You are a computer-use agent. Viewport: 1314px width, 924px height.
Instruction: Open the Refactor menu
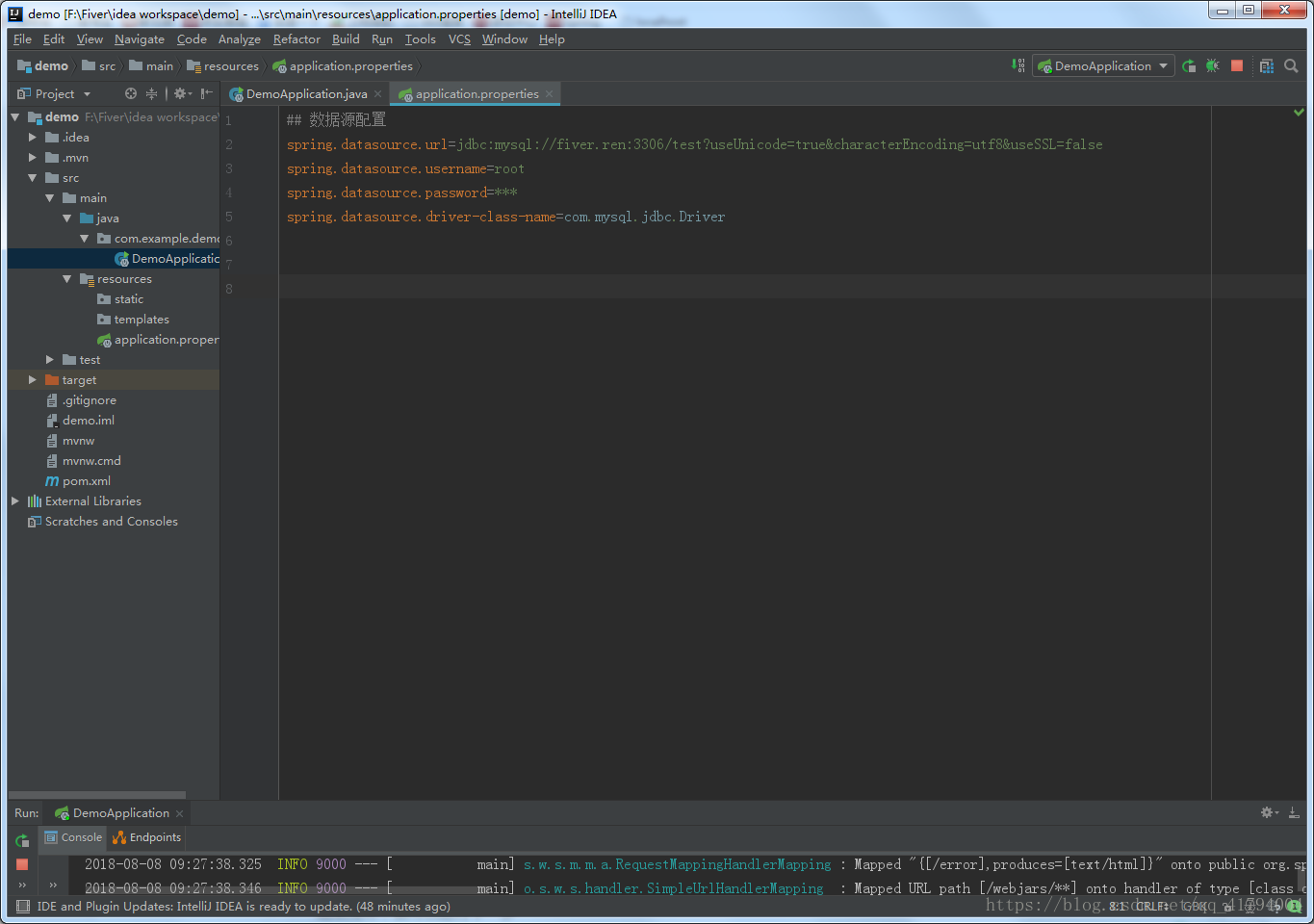[296, 39]
